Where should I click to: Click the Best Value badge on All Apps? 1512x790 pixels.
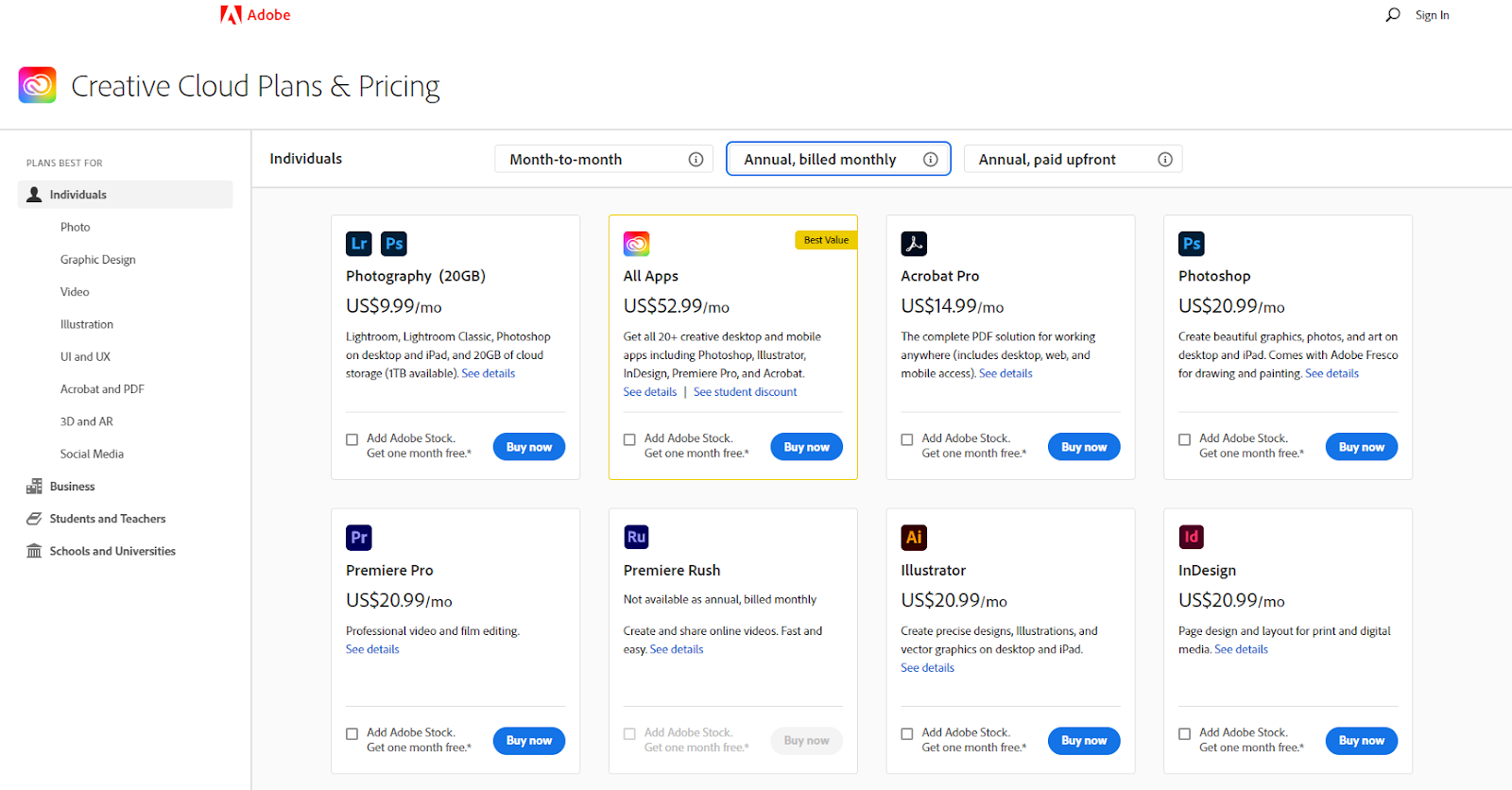click(x=826, y=240)
